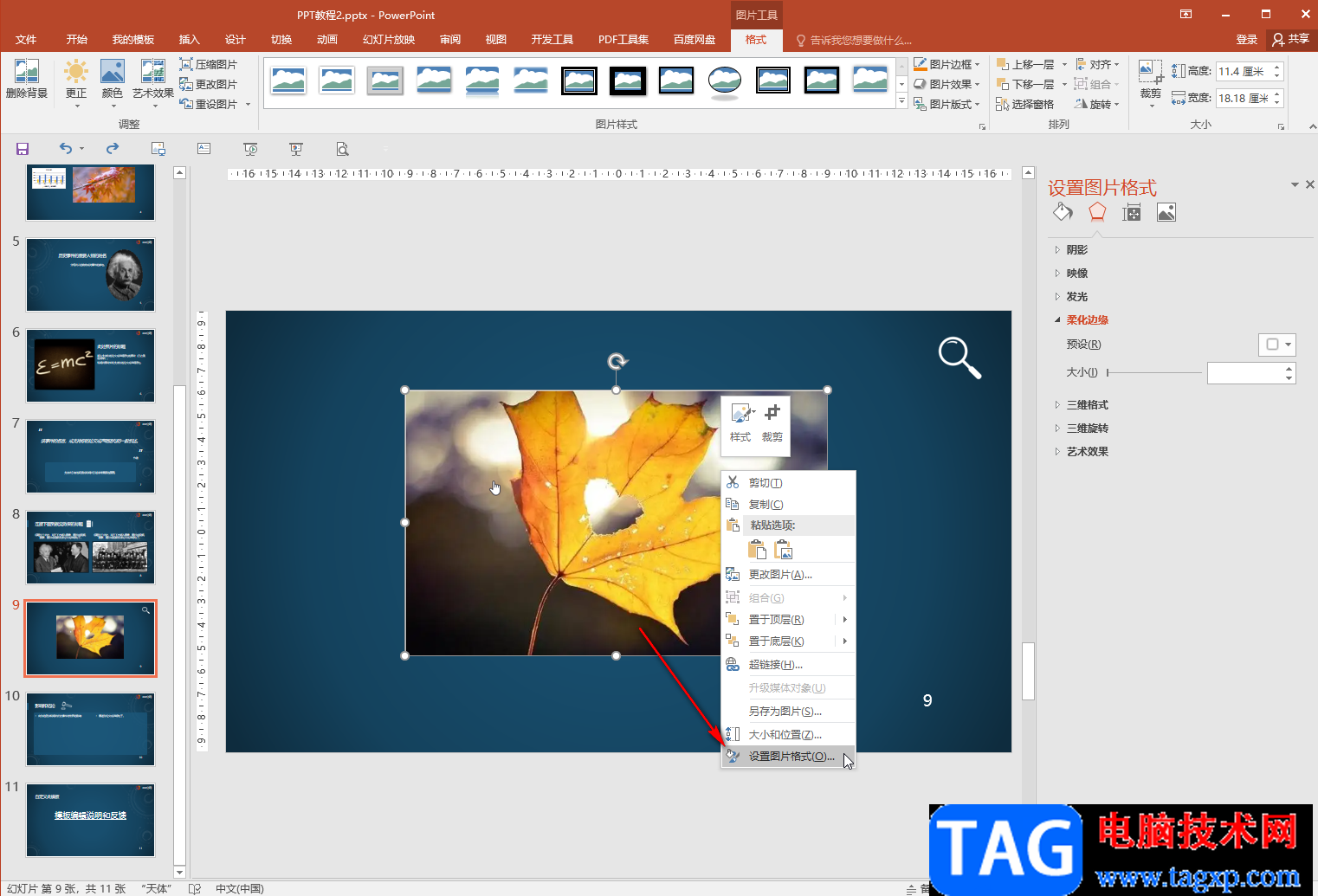
Task: Open the 文件 file tab
Action: point(26,40)
